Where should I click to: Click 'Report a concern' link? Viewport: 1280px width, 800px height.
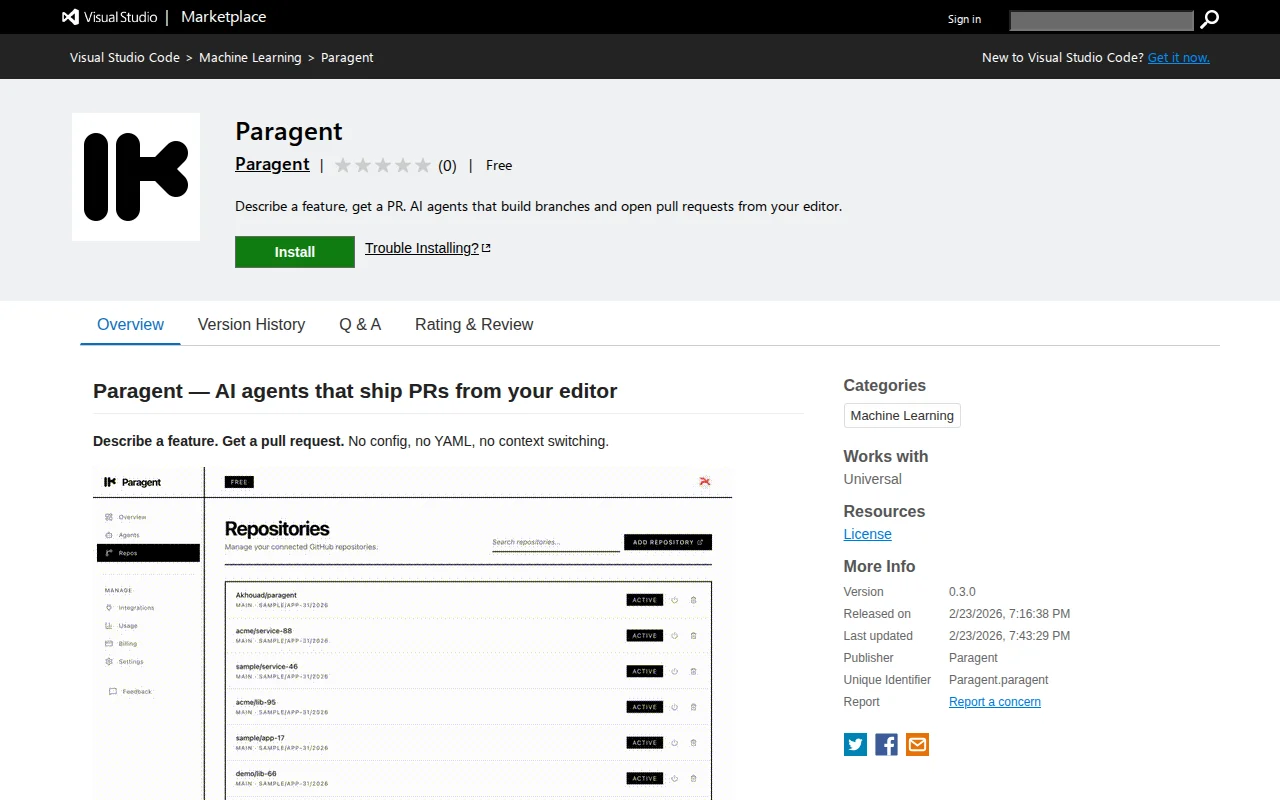(995, 702)
